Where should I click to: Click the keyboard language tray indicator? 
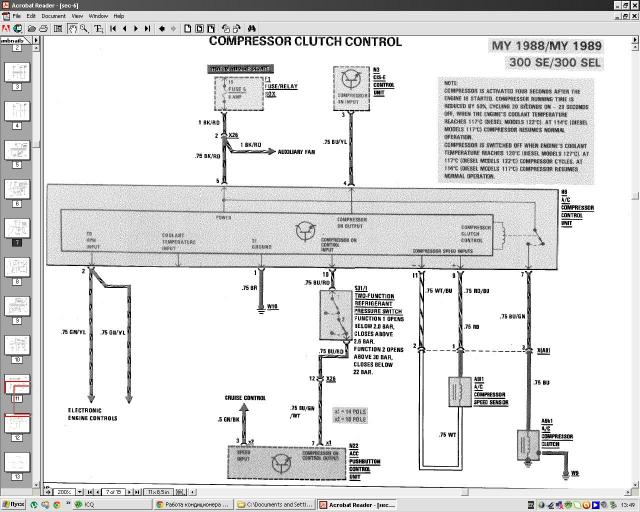click(x=531, y=505)
